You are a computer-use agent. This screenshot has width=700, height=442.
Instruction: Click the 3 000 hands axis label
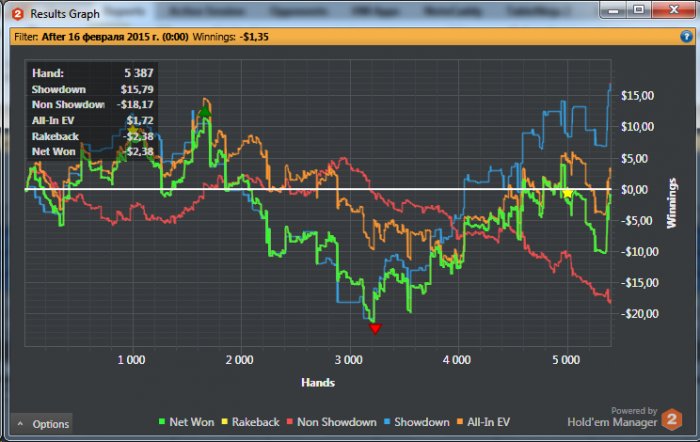(349, 360)
